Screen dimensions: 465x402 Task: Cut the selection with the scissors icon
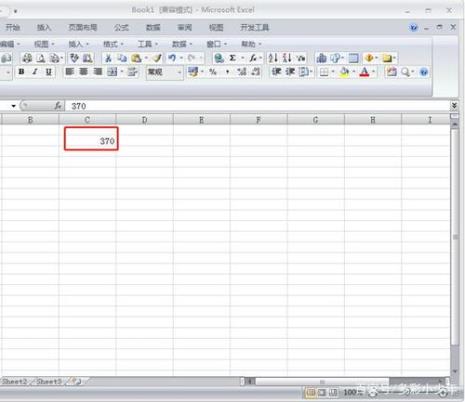point(108,58)
